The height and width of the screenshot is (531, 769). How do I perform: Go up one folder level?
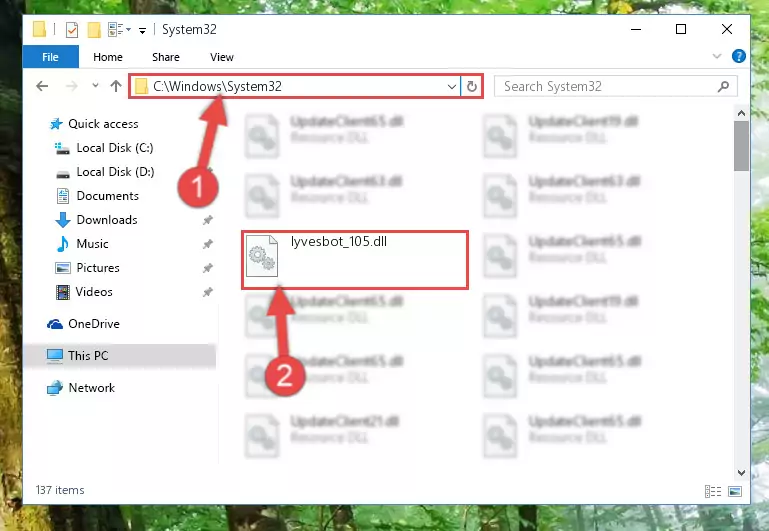click(x=116, y=86)
